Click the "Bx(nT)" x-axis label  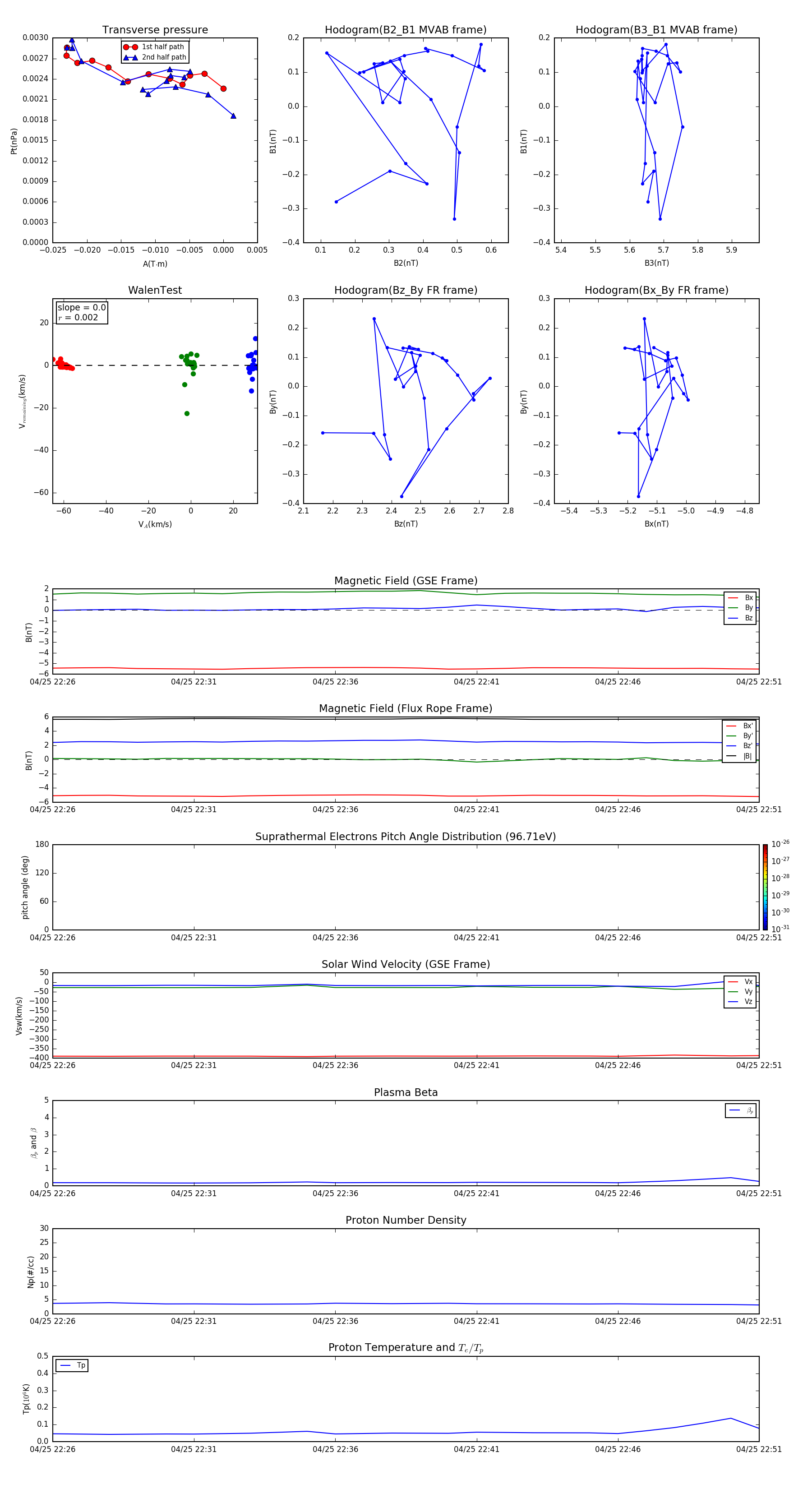(x=656, y=524)
